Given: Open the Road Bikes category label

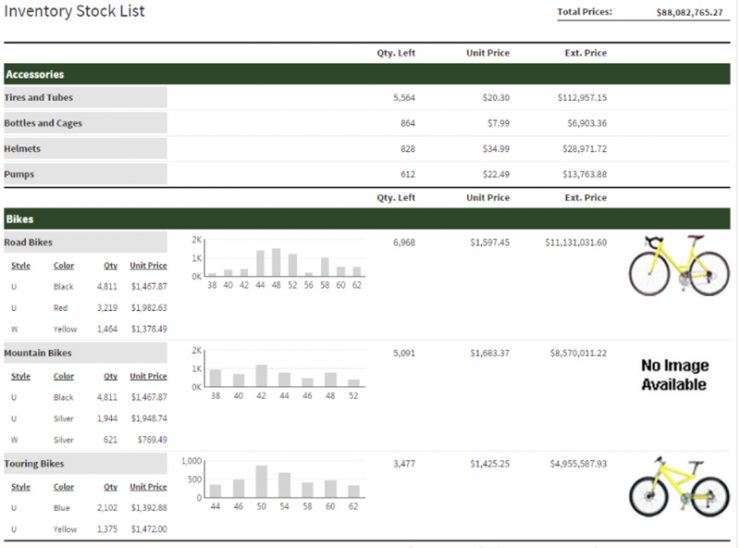Looking at the screenshot, I should (x=29, y=243).
